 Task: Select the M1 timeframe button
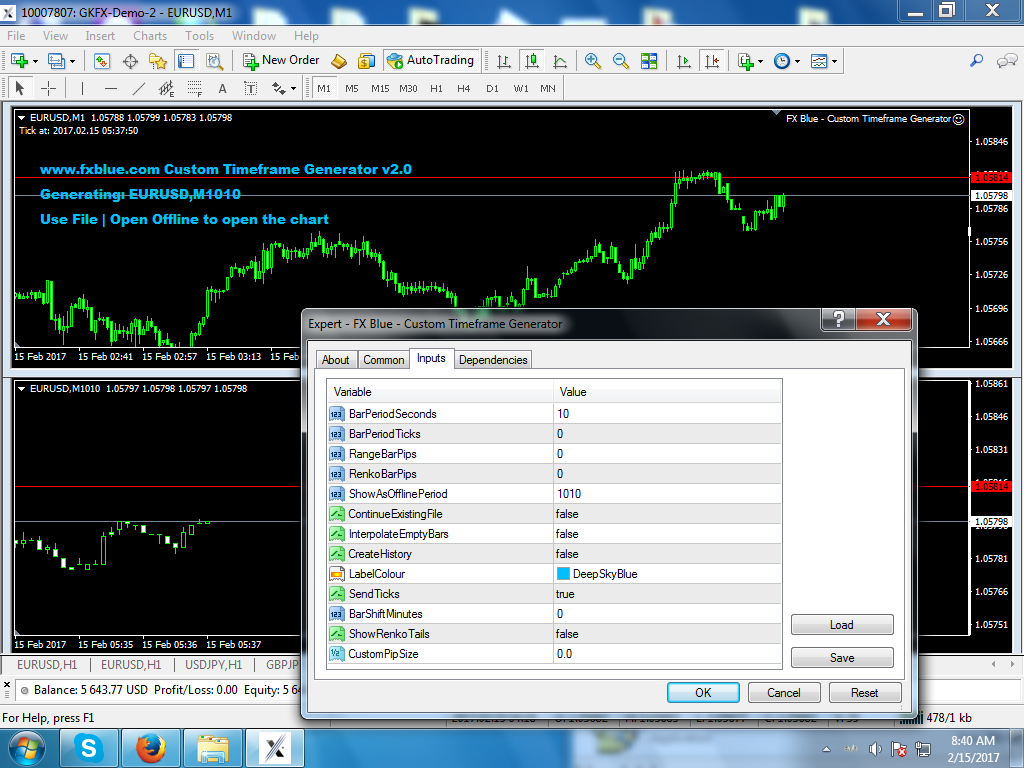click(324, 88)
